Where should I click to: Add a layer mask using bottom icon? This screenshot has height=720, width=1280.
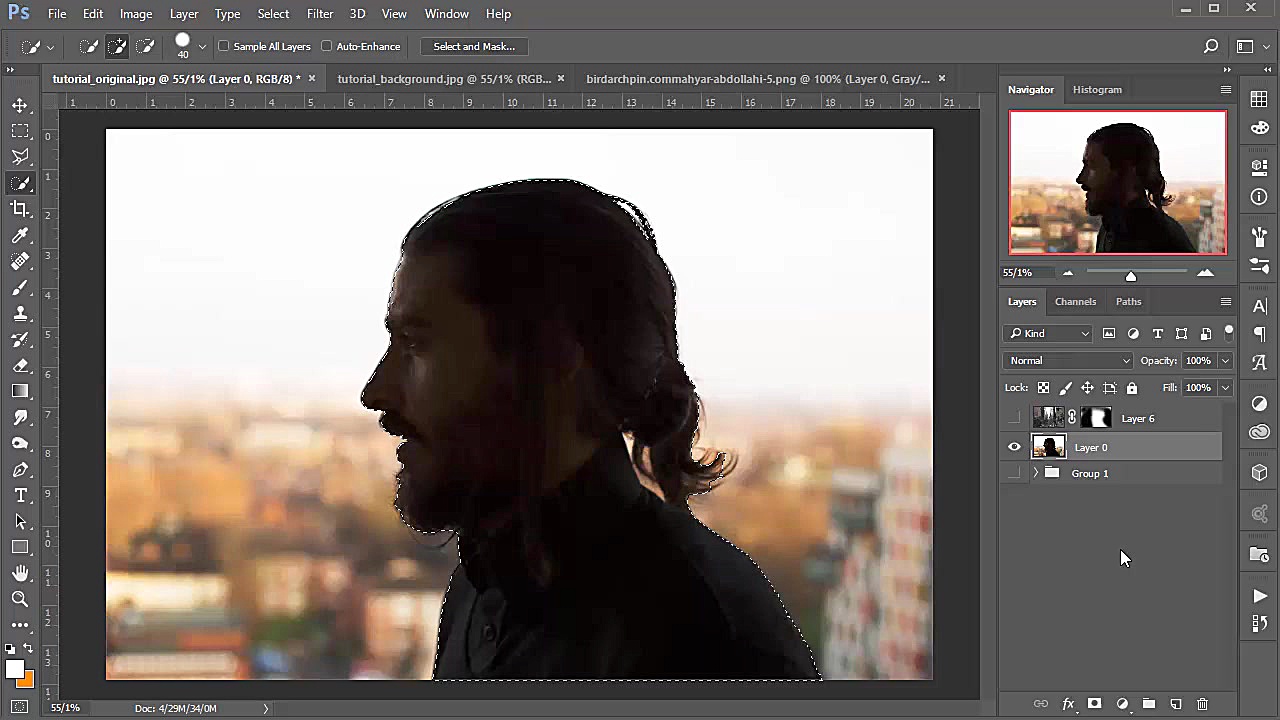1094,704
